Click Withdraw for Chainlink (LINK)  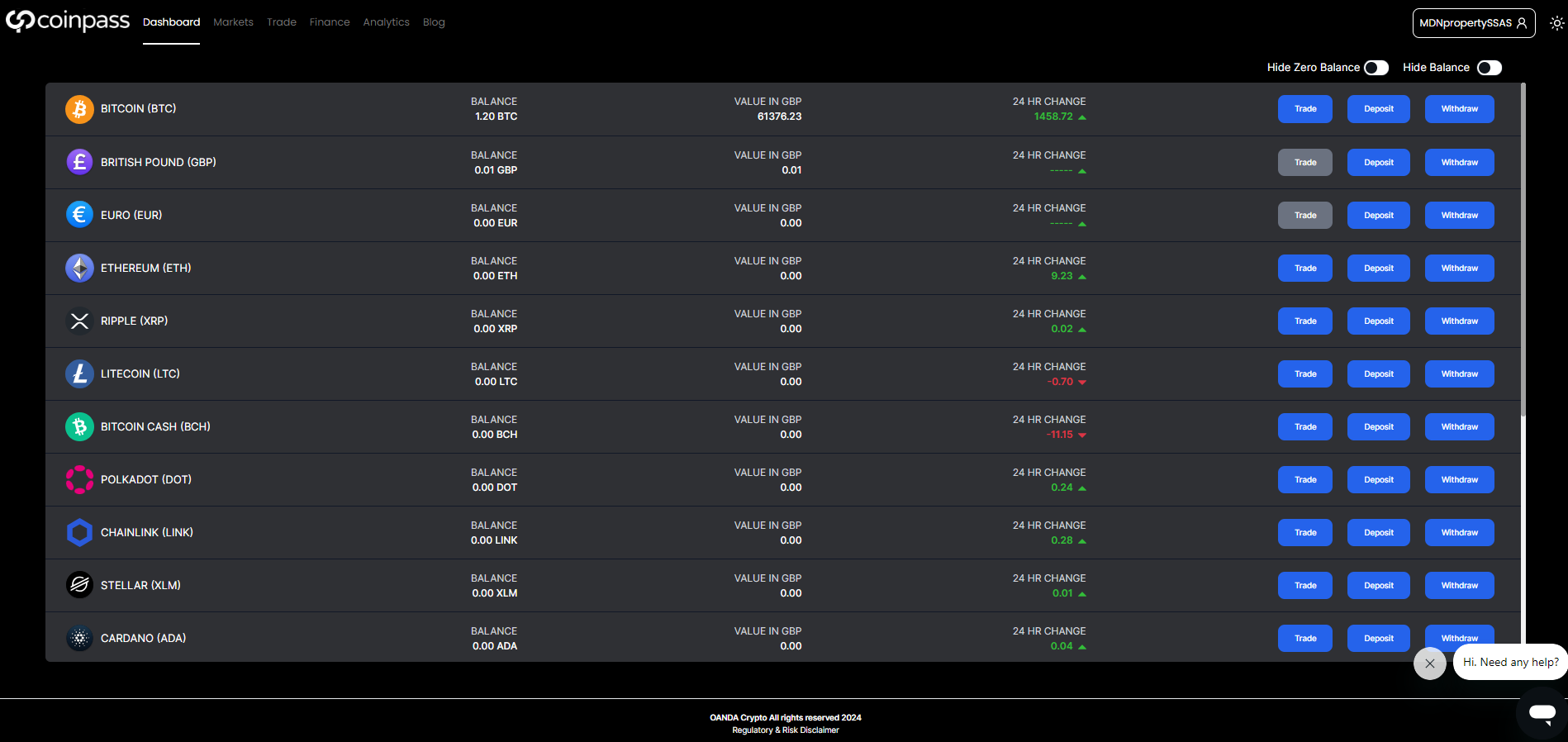pos(1460,532)
